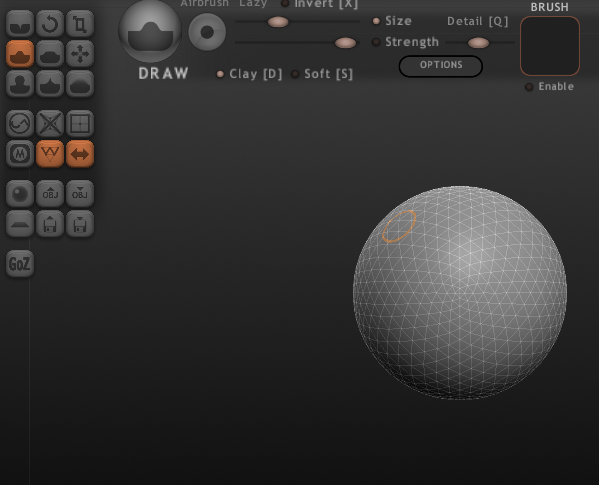
Task: Click the GoZ button
Action: (x=20, y=264)
